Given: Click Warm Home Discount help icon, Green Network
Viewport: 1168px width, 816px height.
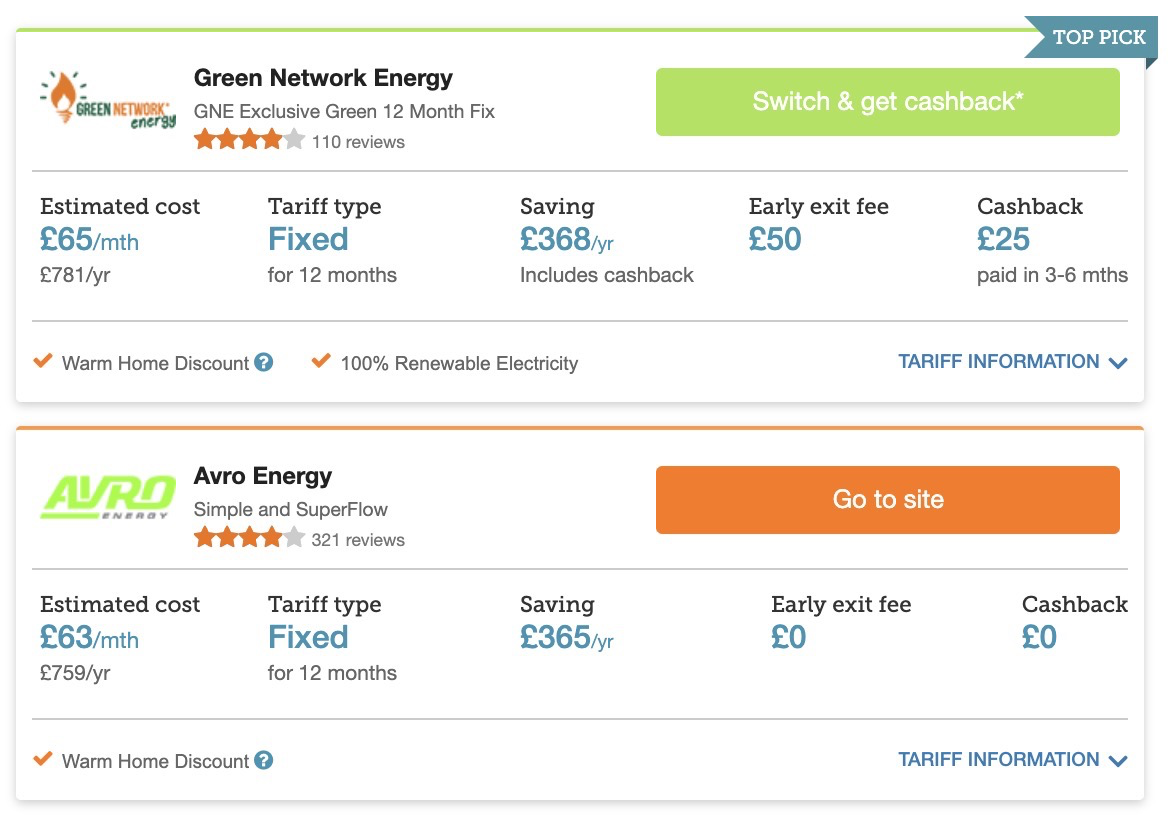Looking at the screenshot, I should click(264, 363).
